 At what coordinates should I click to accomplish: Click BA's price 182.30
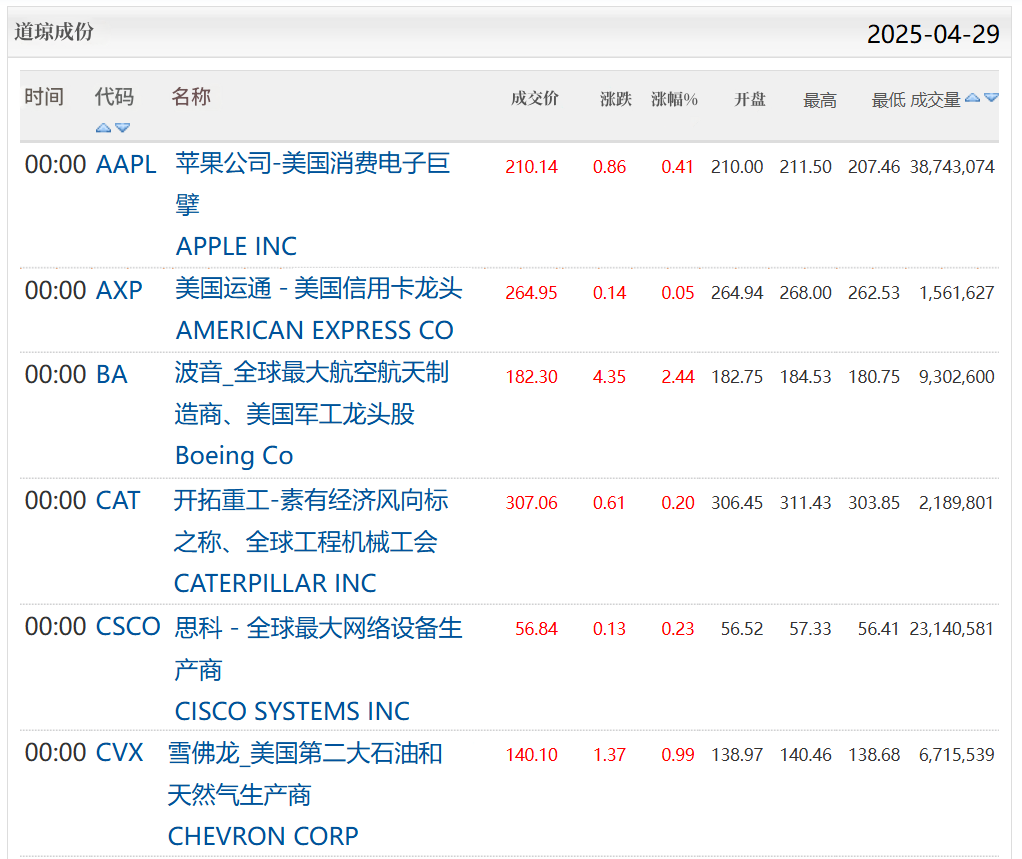(531, 377)
